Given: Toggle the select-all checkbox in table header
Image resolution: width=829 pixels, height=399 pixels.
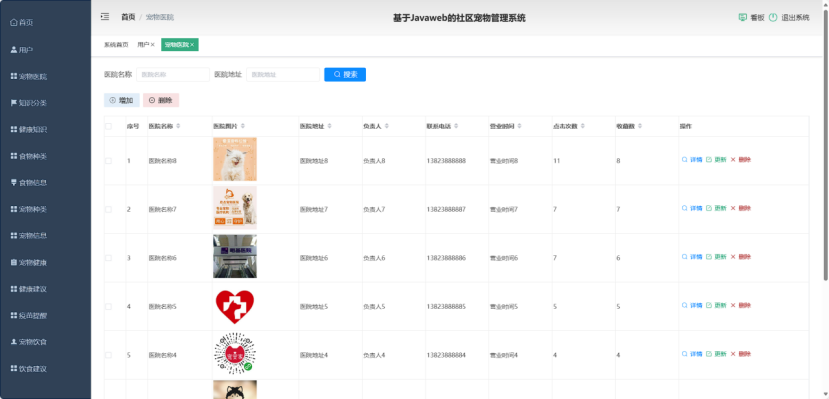Looking at the screenshot, I should pyautogui.click(x=108, y=126).
